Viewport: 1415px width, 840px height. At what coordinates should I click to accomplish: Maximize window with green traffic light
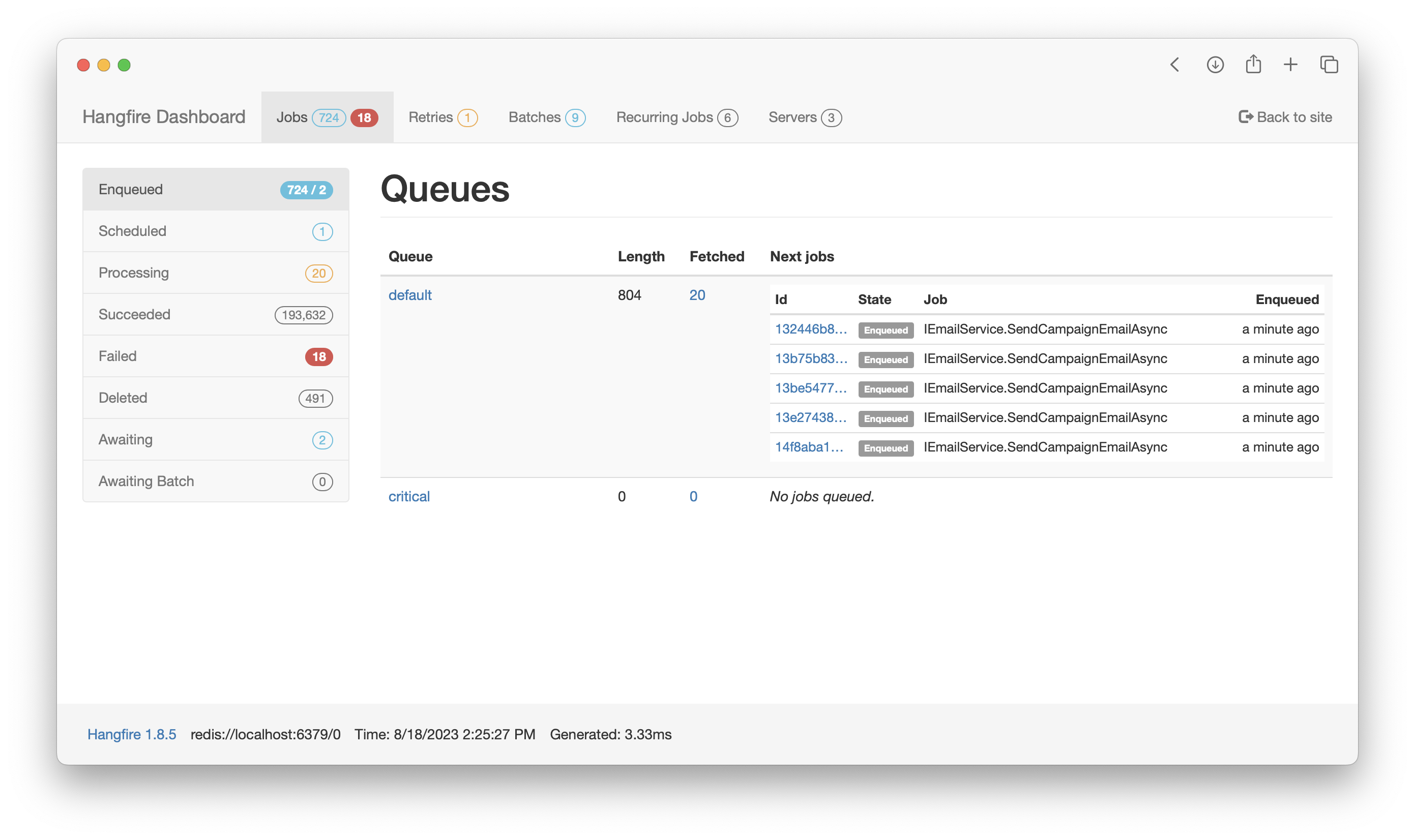(x=124, y=65)
